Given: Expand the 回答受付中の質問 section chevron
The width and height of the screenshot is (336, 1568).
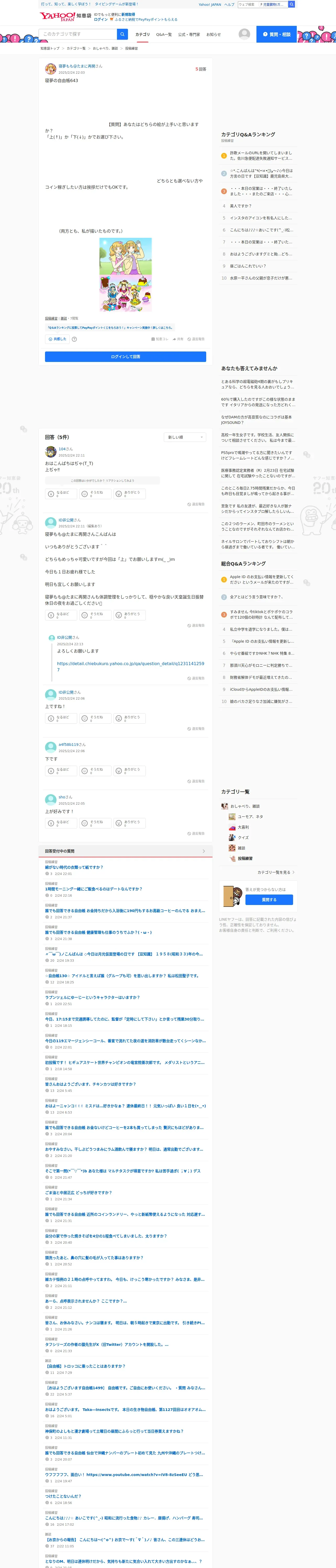Looking at the screenshot, I should [x=204, y=851].
